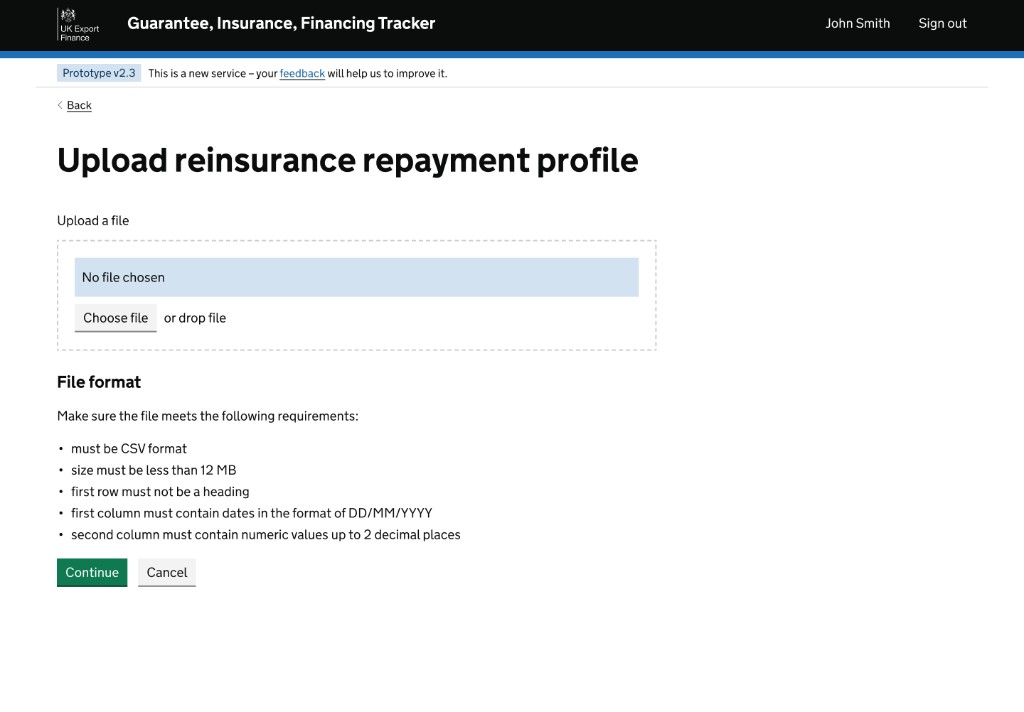
Task: Click the DD/MM/YYYY date format requirement
Action: 251,513
